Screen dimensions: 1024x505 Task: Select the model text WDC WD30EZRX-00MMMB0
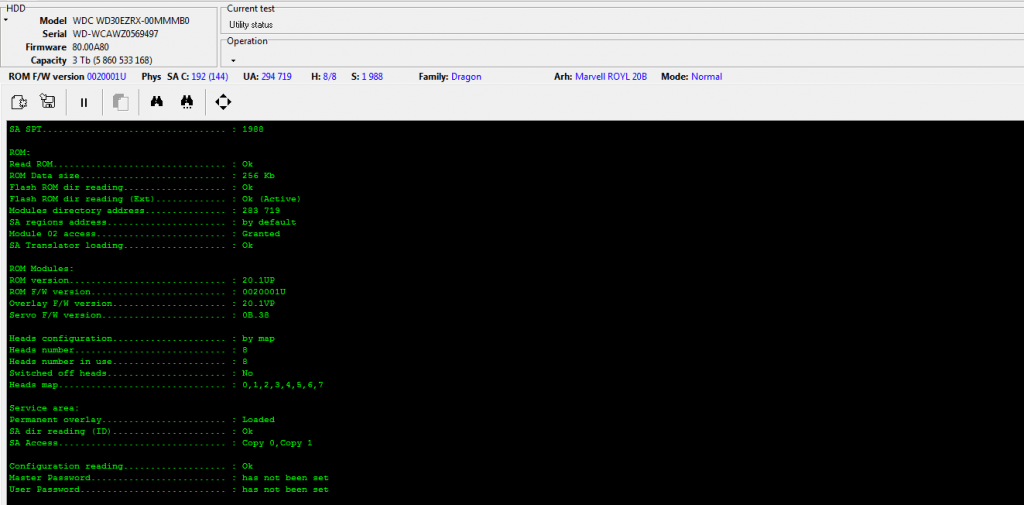point(131,20)
